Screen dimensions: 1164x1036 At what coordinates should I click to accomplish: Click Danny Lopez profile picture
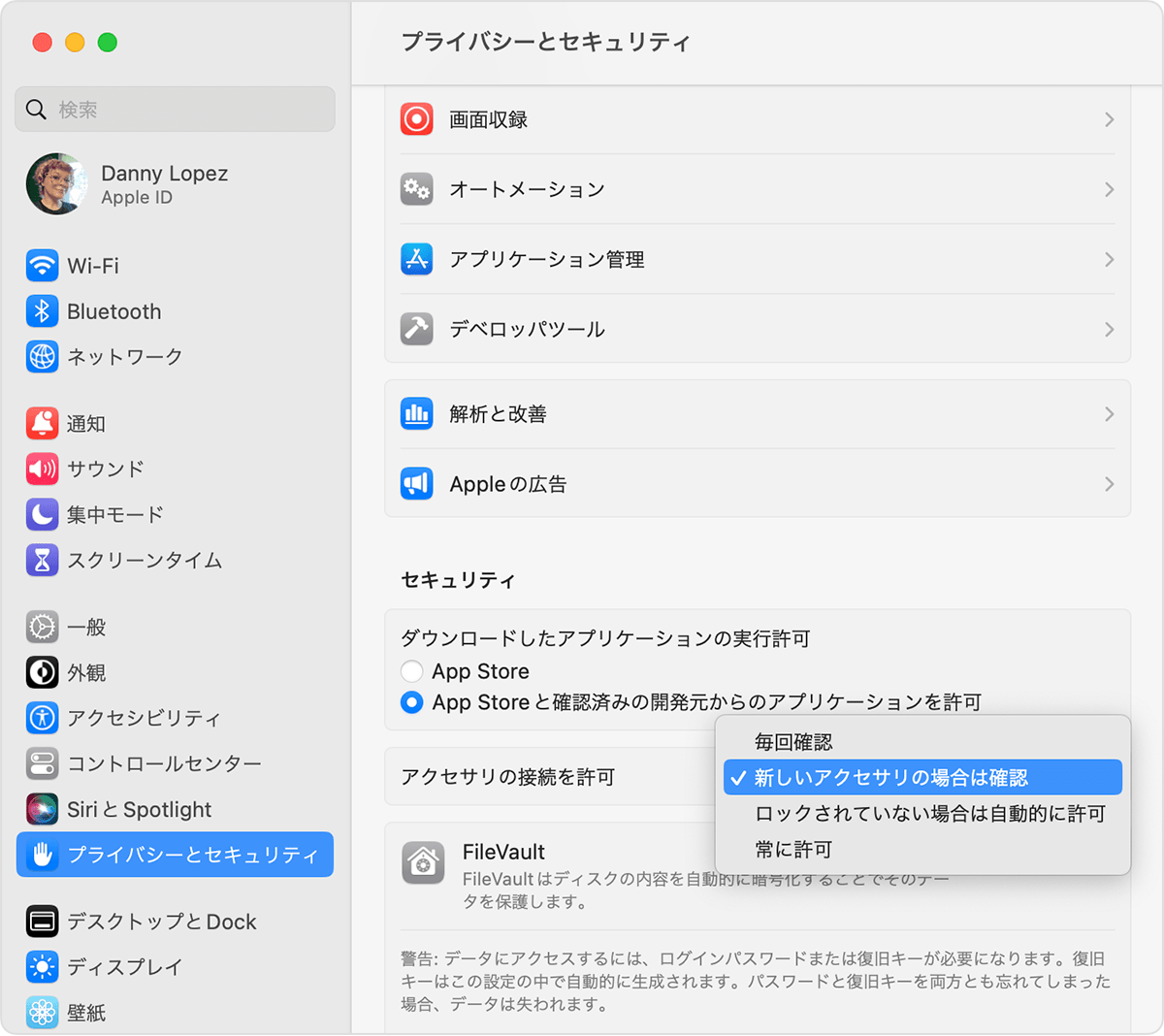56,184
